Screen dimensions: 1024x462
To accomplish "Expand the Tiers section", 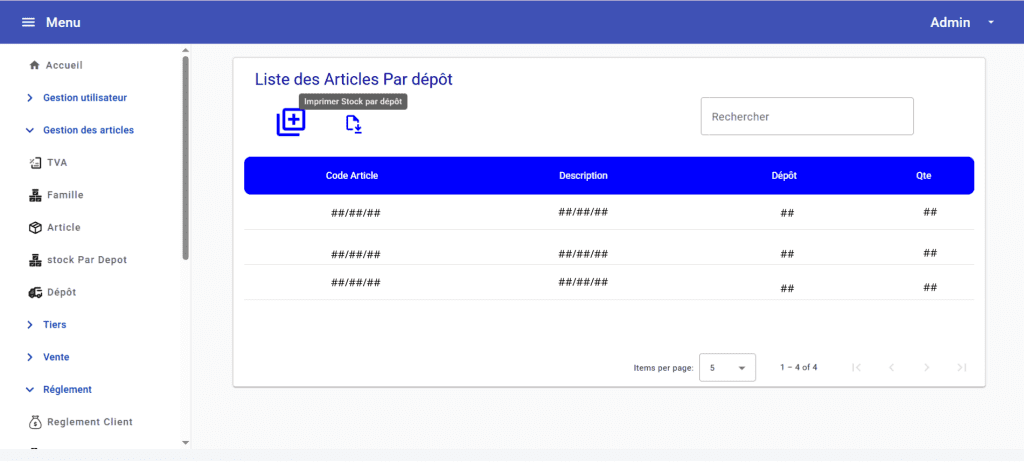I will [x=30, y=325].
